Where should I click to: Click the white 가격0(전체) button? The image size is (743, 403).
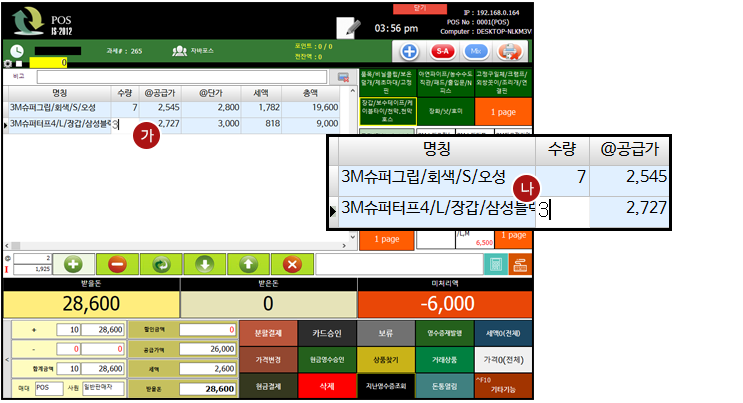(x=503, y=360)
